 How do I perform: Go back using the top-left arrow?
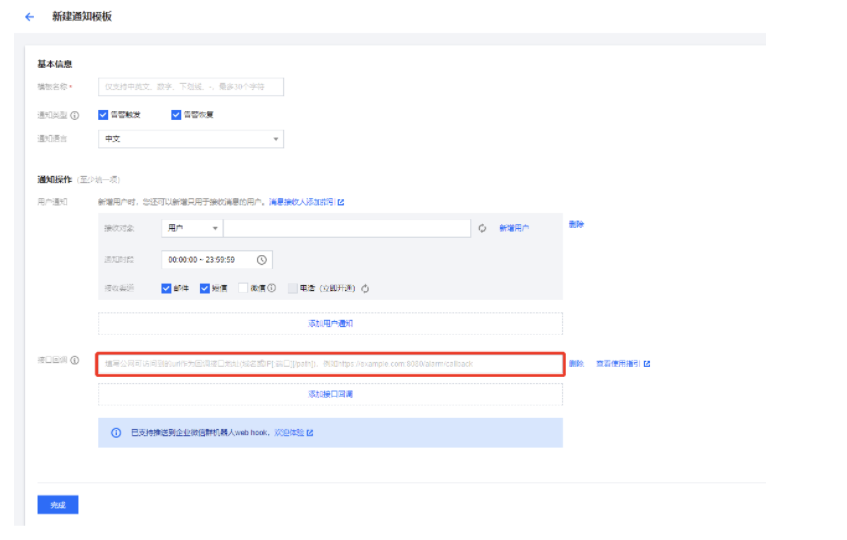pos(29,17)
